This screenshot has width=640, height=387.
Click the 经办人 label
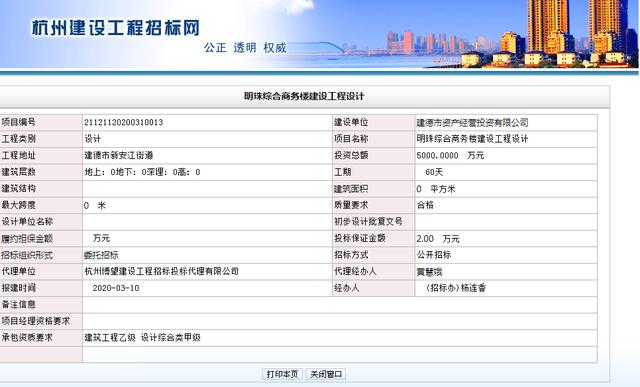pyautogui.click(x=347, y=288)
